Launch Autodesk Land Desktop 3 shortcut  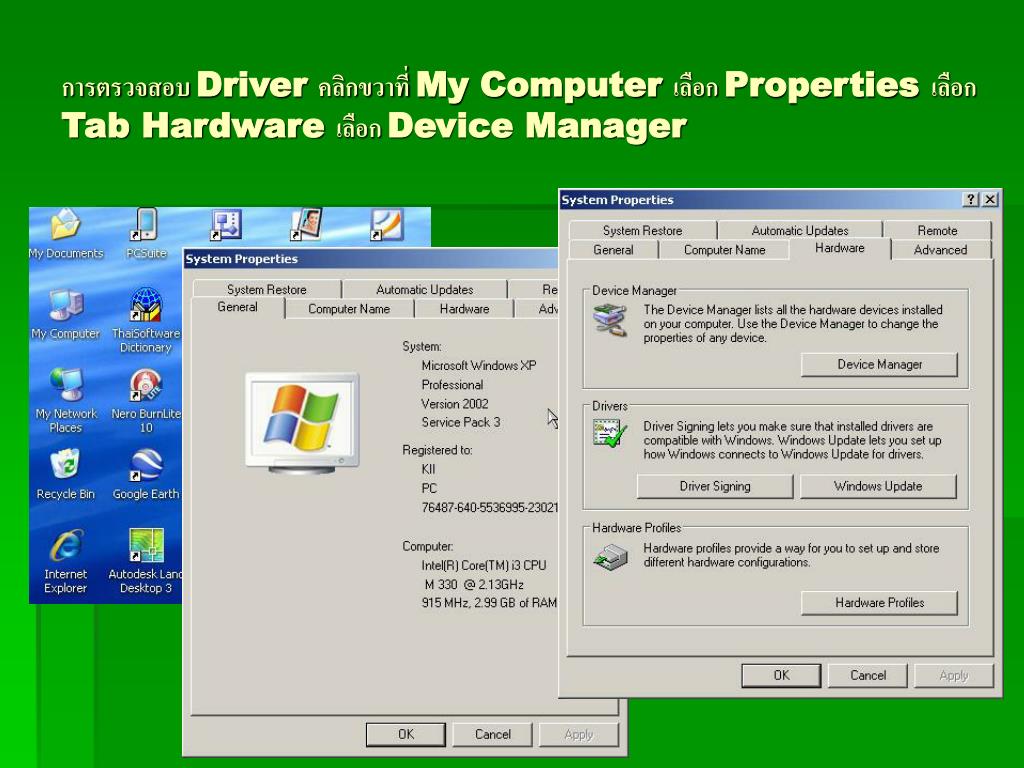click(146, 562)
